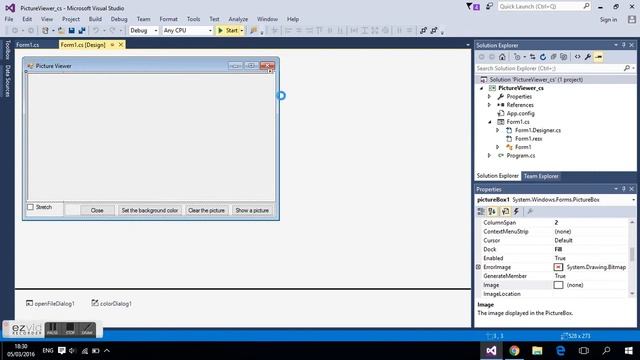Click the Sign in link
Image resolution: width=640 pixels, height=360 pixels.
tap(608, 20)
